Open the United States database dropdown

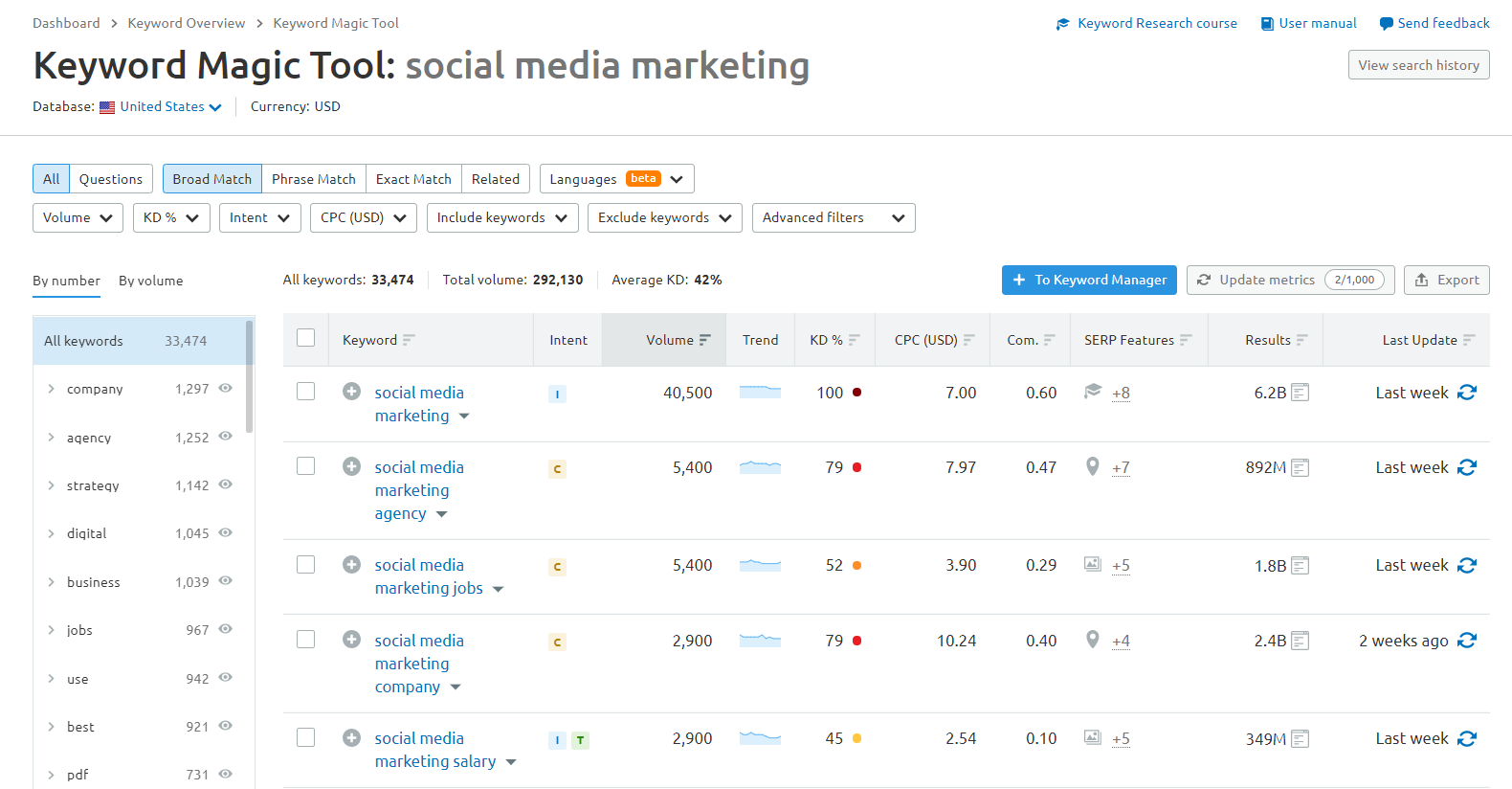click(x=170, y=107)
